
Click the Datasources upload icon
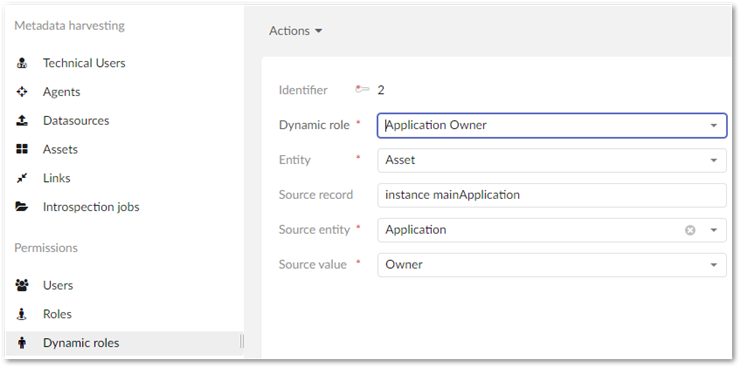click(22, 121)
